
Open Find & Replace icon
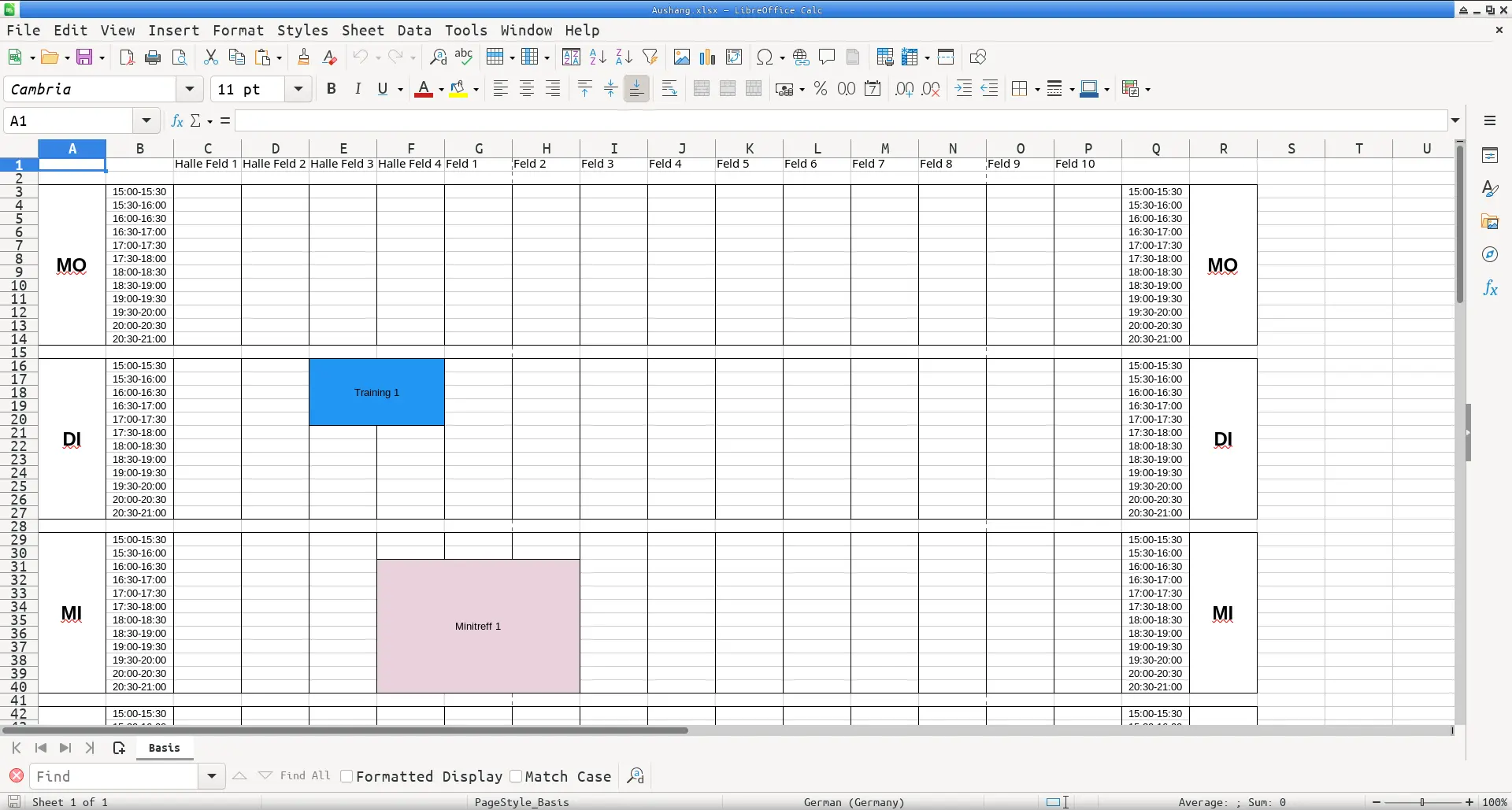click(x=438, y=57)
